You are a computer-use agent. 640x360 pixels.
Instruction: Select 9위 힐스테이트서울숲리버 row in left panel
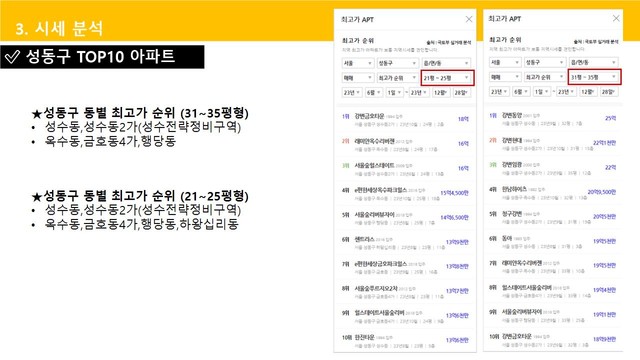[405, 316]
